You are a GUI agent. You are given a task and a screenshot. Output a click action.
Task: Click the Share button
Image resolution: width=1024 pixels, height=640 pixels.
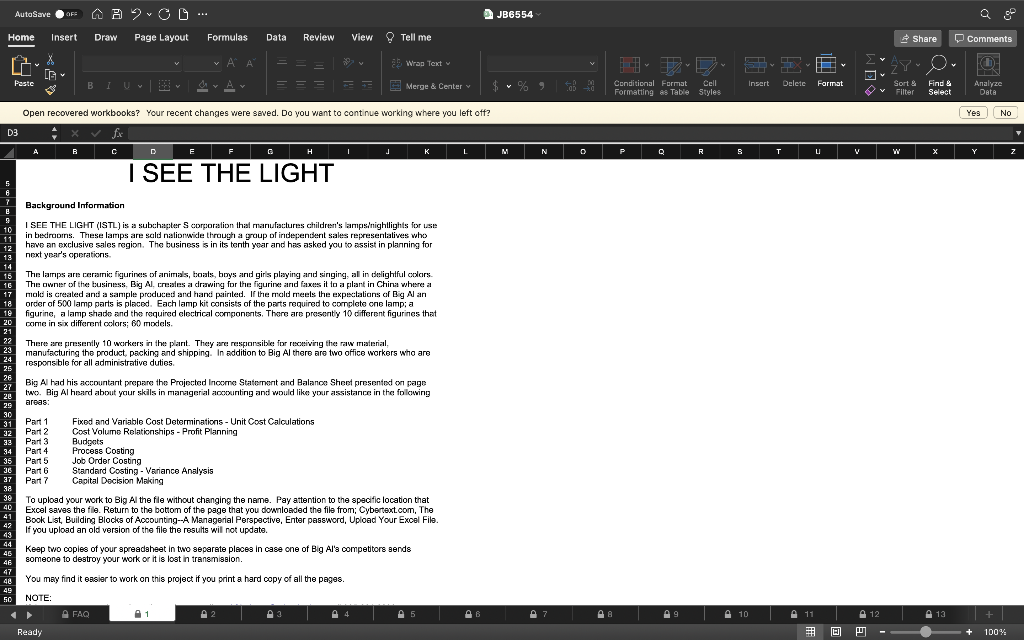pyautogui.click(x=916, y=37)
